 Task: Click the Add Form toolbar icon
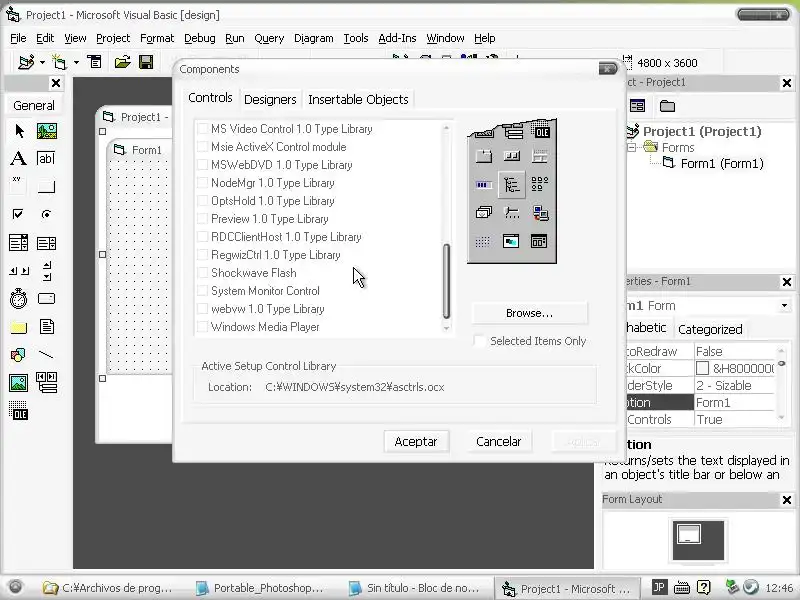60,62
